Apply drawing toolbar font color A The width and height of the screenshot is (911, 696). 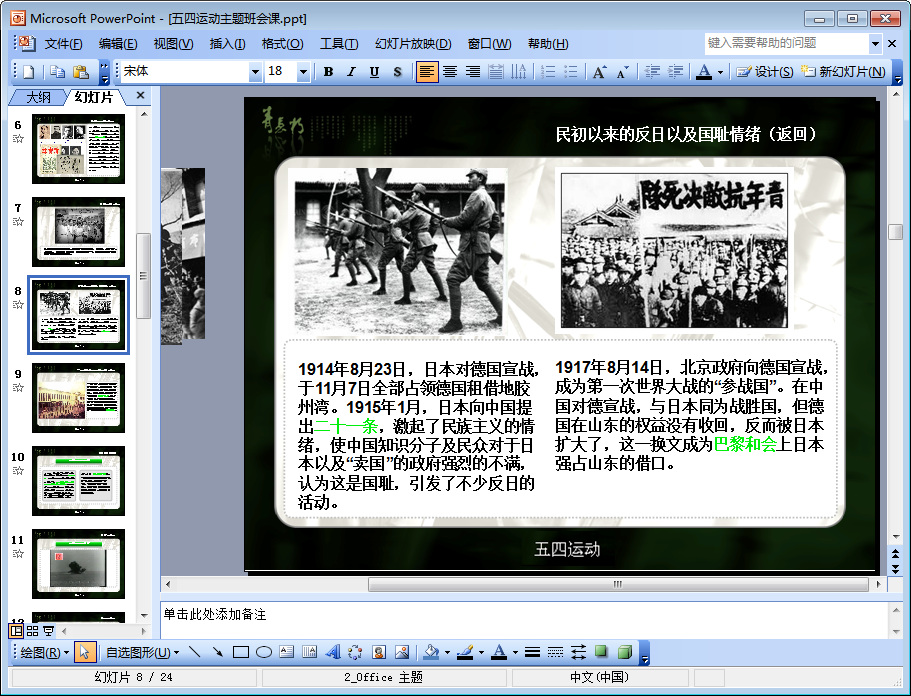[x=499, y=652]
